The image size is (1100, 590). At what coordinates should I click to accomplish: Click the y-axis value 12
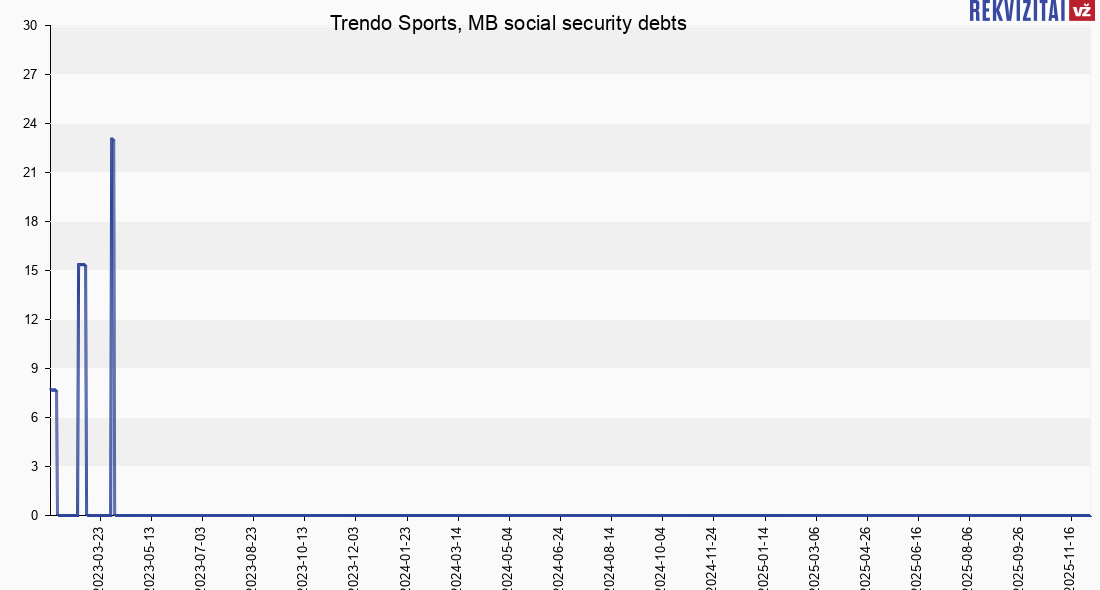30,320
